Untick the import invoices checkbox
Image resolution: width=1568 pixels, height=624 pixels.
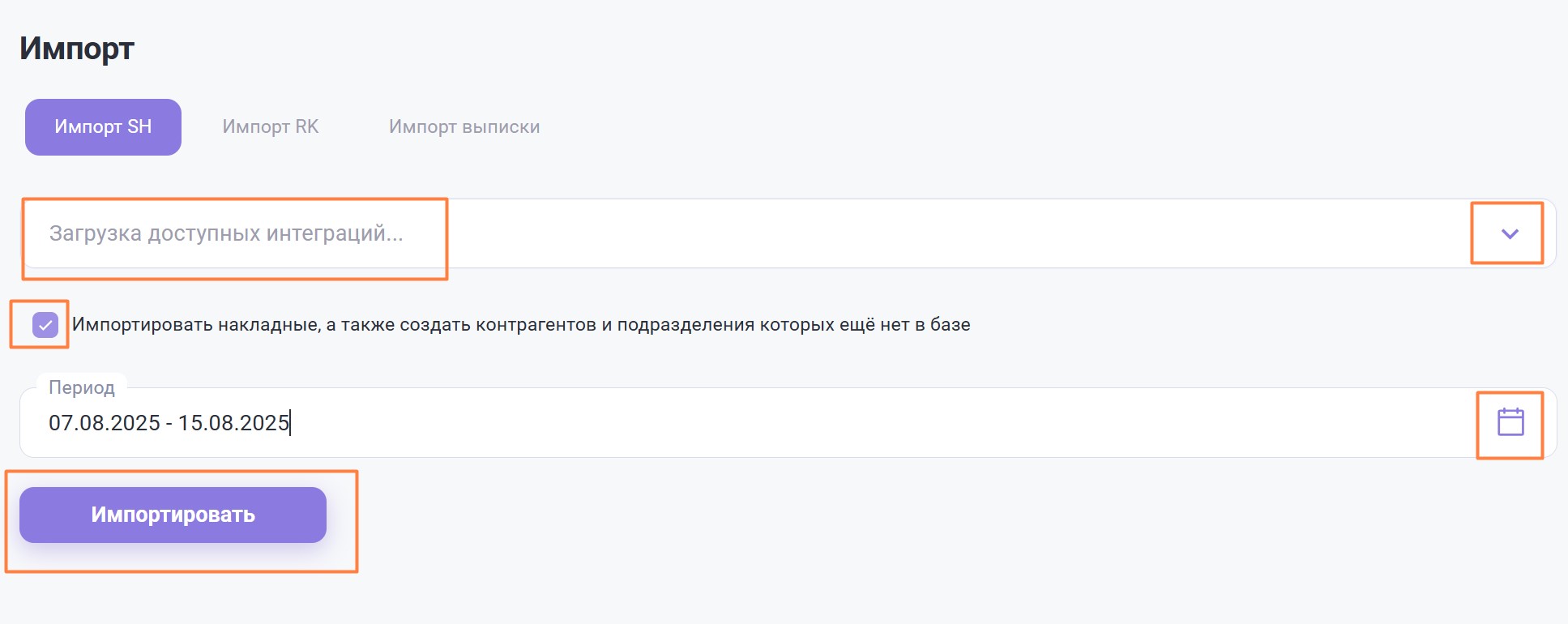pos(45,325)
